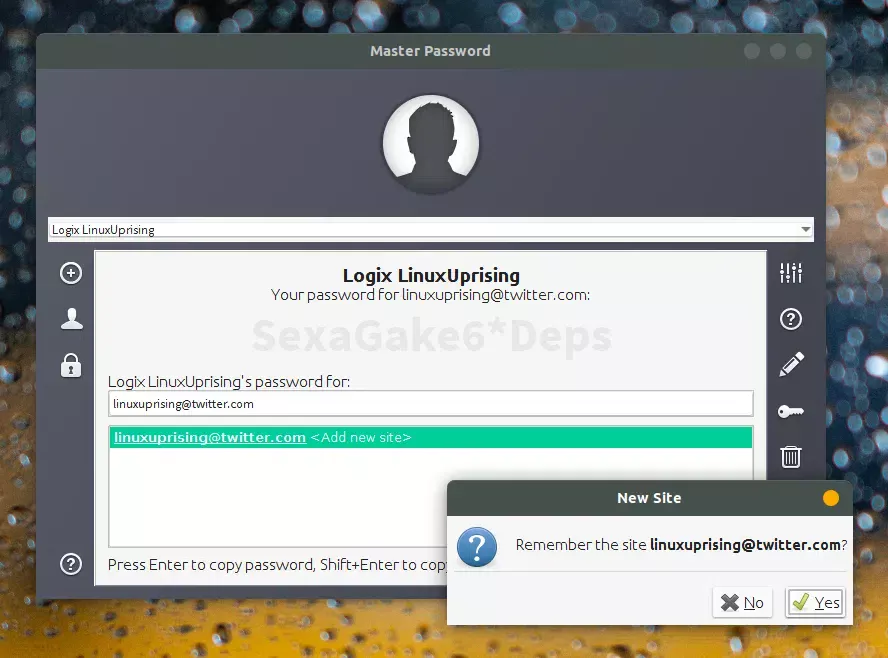Viewport: 888px width, 658px height.
Task: Open help via the right-side question mark
Action: pos(790,318)
